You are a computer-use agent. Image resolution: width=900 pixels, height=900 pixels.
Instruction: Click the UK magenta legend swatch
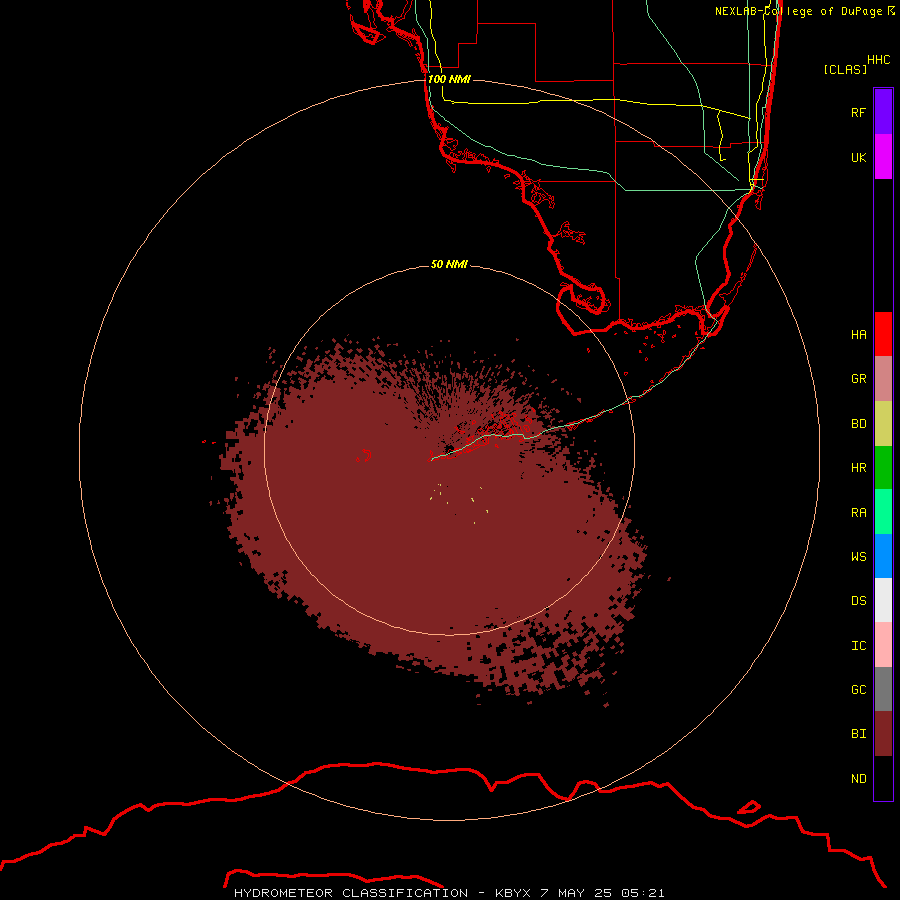tap(883, 156)
